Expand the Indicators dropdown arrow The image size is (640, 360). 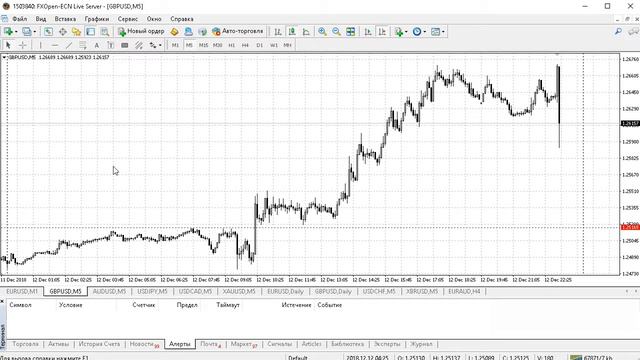tap(406, 31)
